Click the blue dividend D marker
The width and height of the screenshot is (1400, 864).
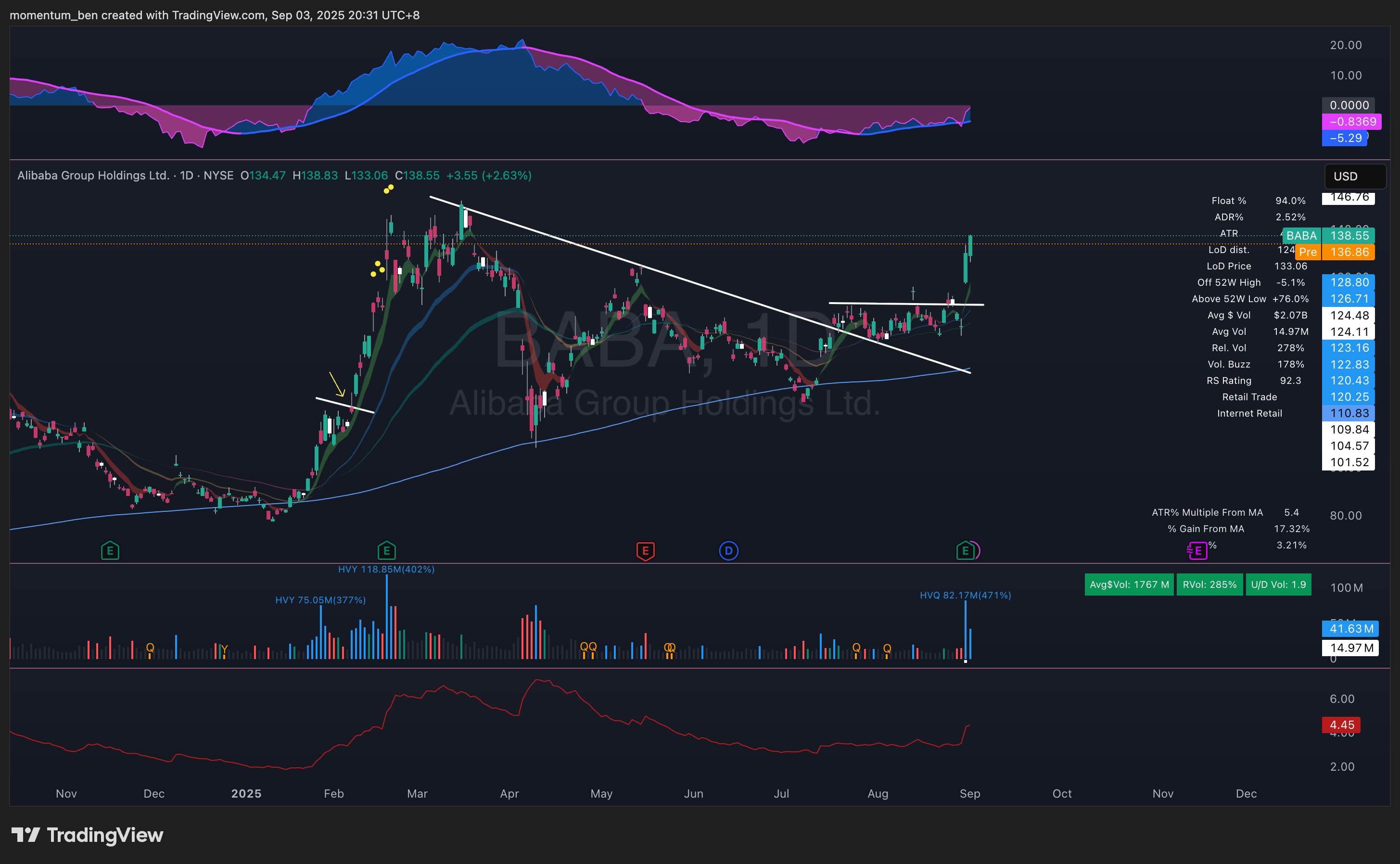coord(728,551)
